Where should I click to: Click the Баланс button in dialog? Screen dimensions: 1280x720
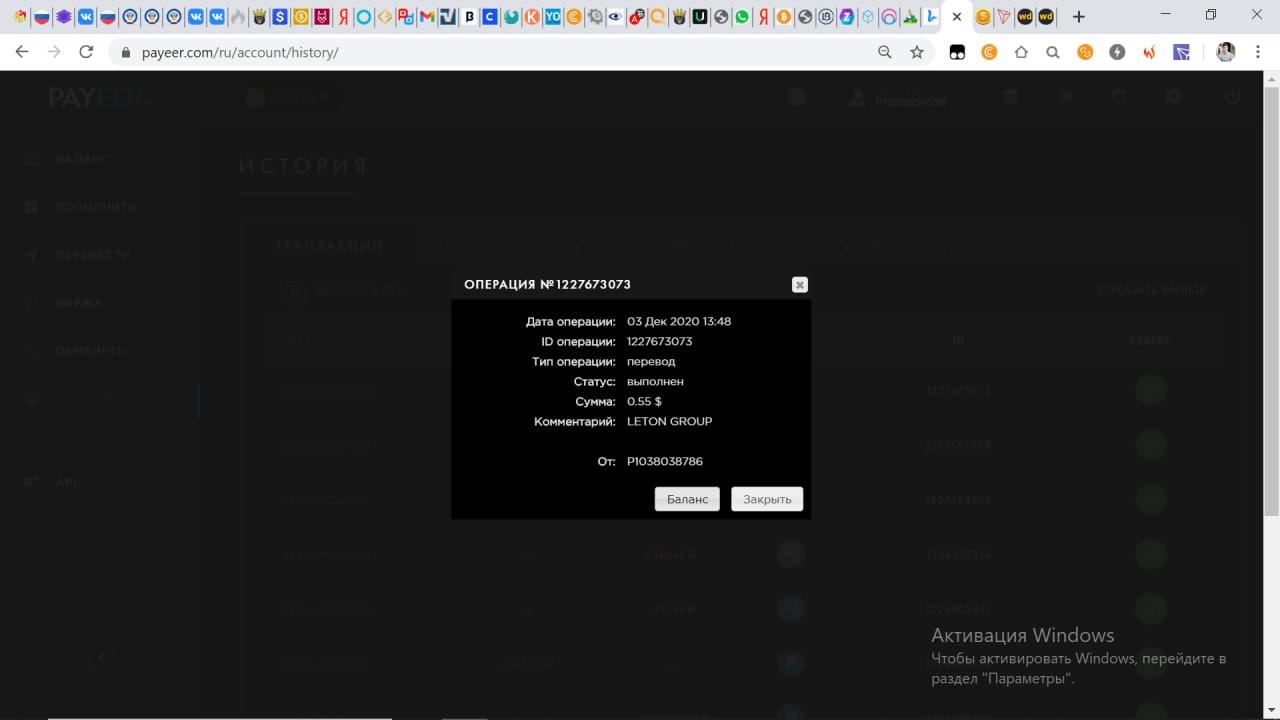tap(687, 499)
